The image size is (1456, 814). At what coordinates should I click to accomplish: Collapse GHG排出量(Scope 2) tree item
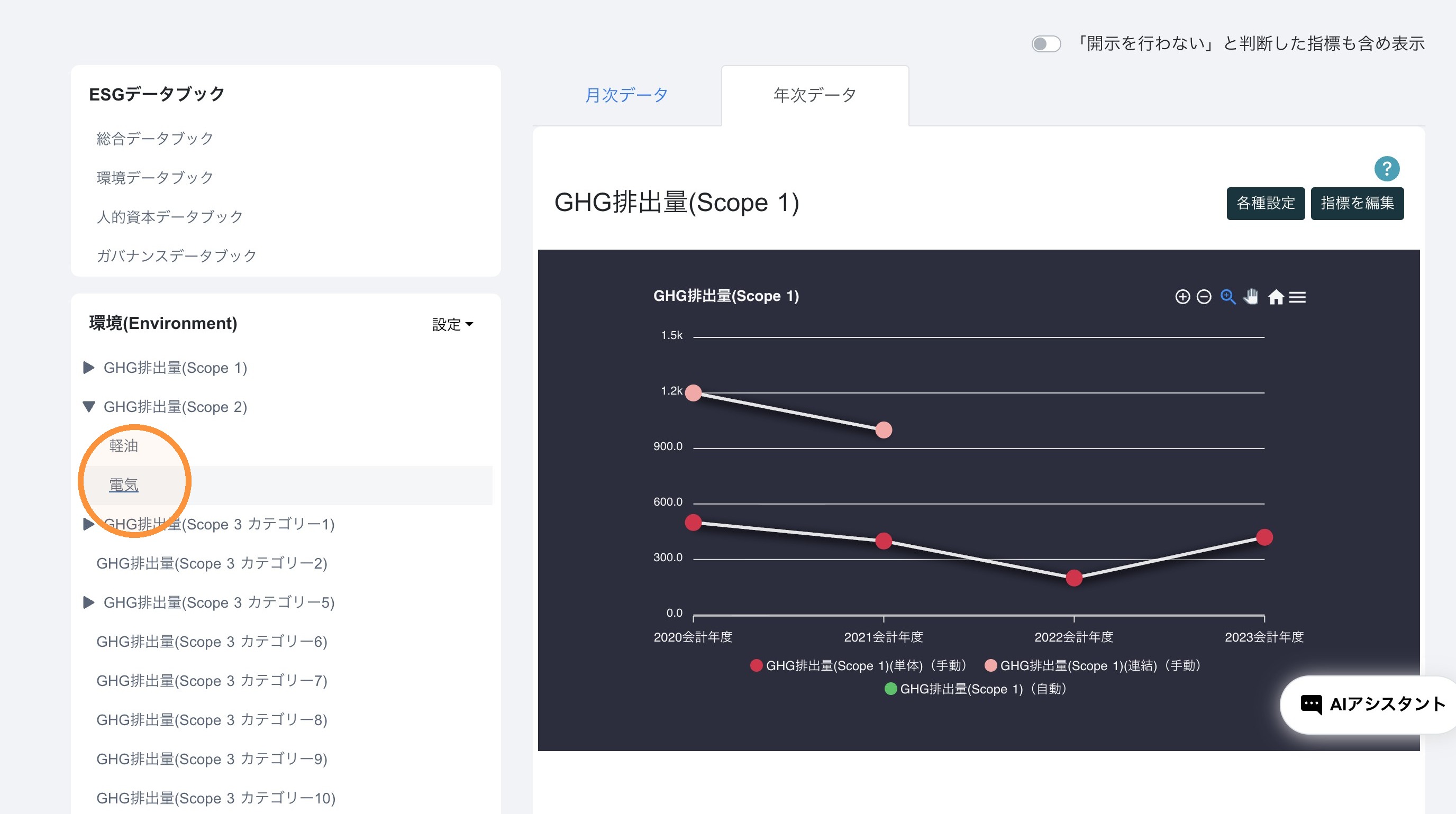pyautogui.click(x=89, y=407)
